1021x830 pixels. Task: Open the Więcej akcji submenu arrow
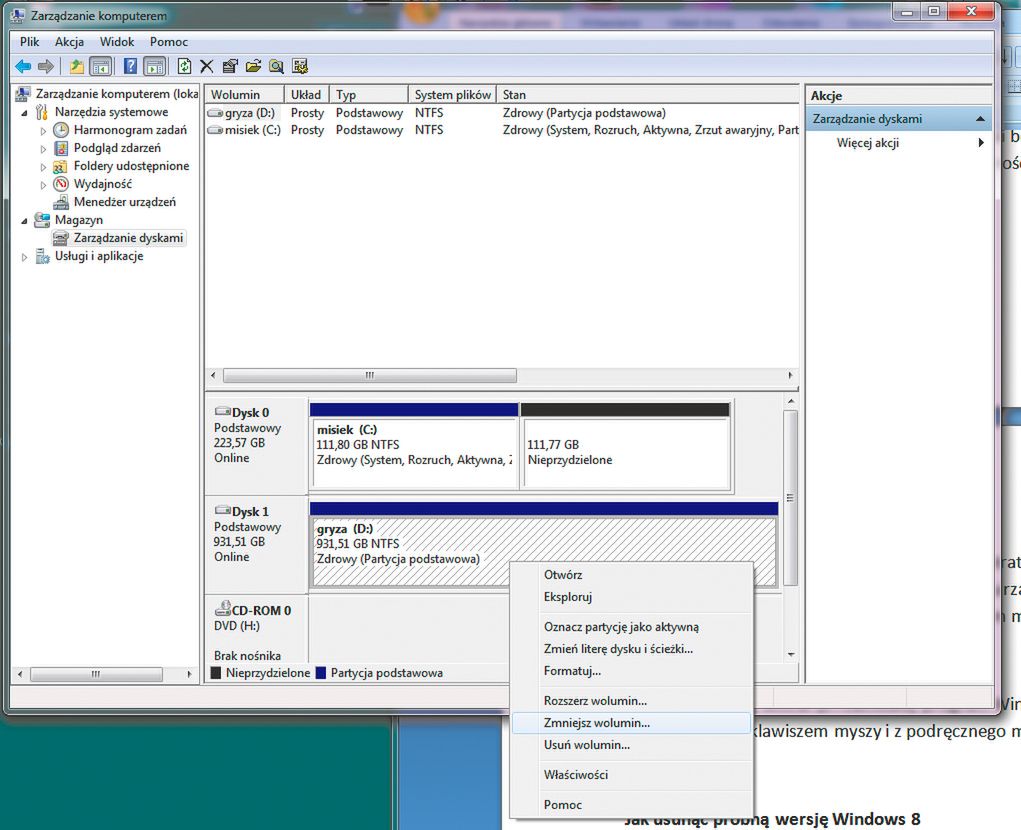point(981,143)
